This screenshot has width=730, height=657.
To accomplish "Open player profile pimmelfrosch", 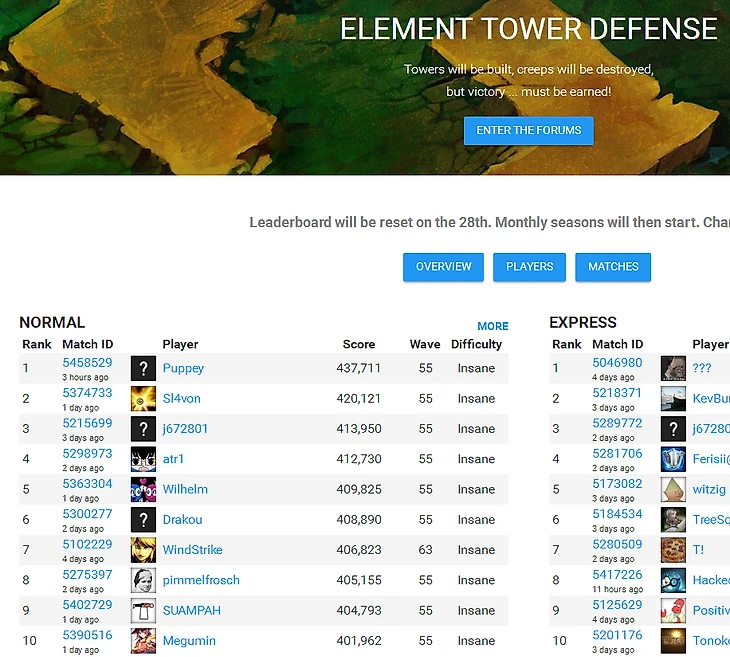I will pos(201,580).
